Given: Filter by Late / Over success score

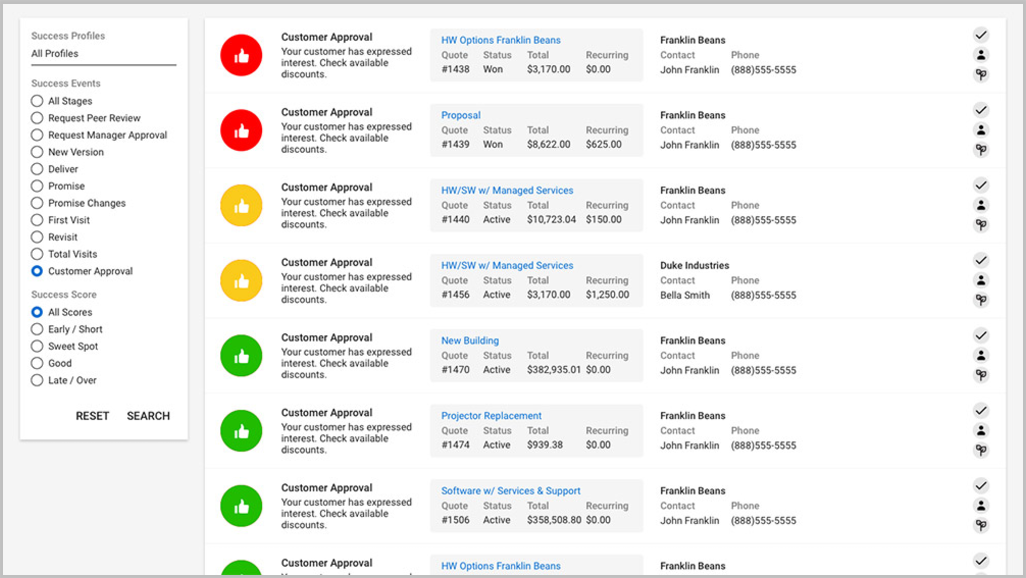Looking at the screenshot, I should [x=37, y=380].
